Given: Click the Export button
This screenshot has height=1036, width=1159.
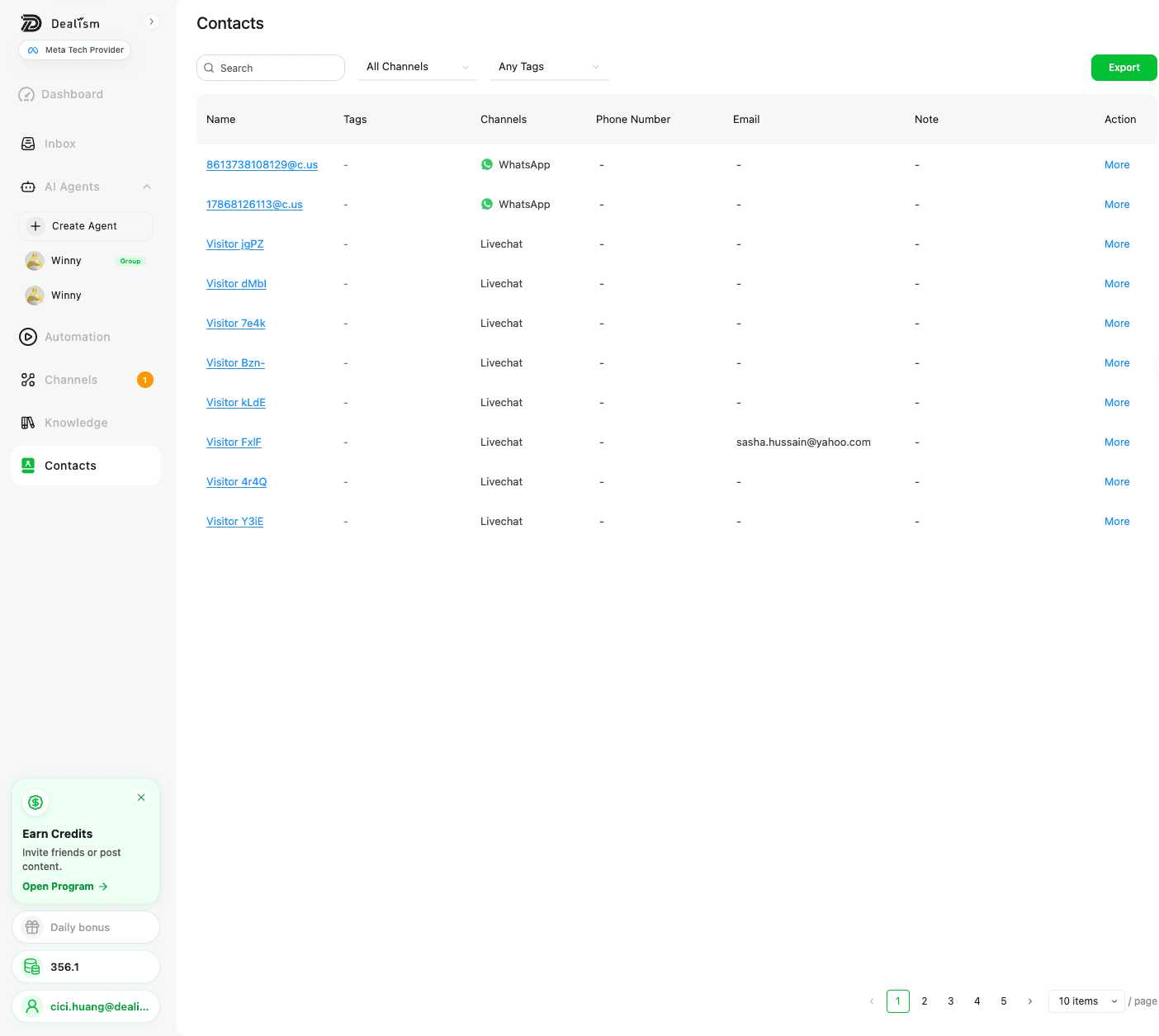Looking at the screenshot, I should [1124, 68].
